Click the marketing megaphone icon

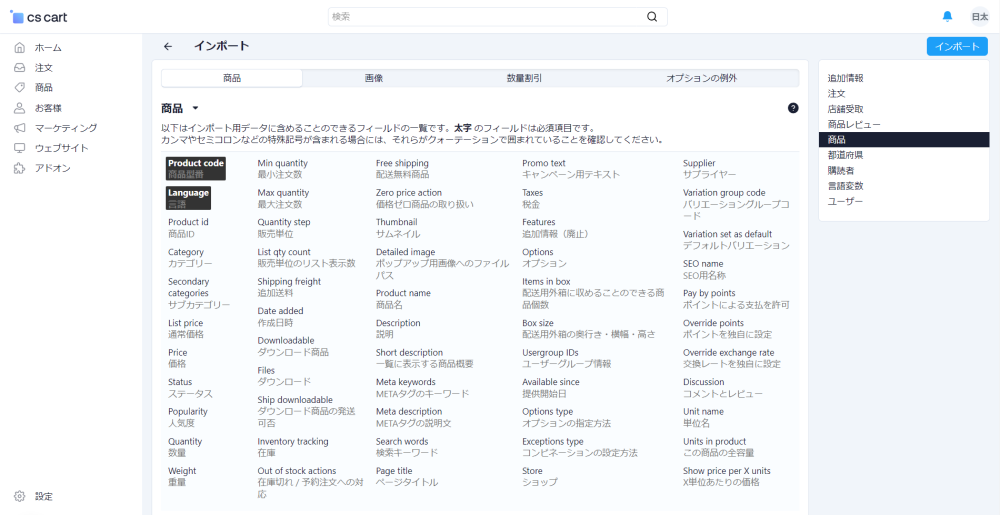[x=20, y=128]
